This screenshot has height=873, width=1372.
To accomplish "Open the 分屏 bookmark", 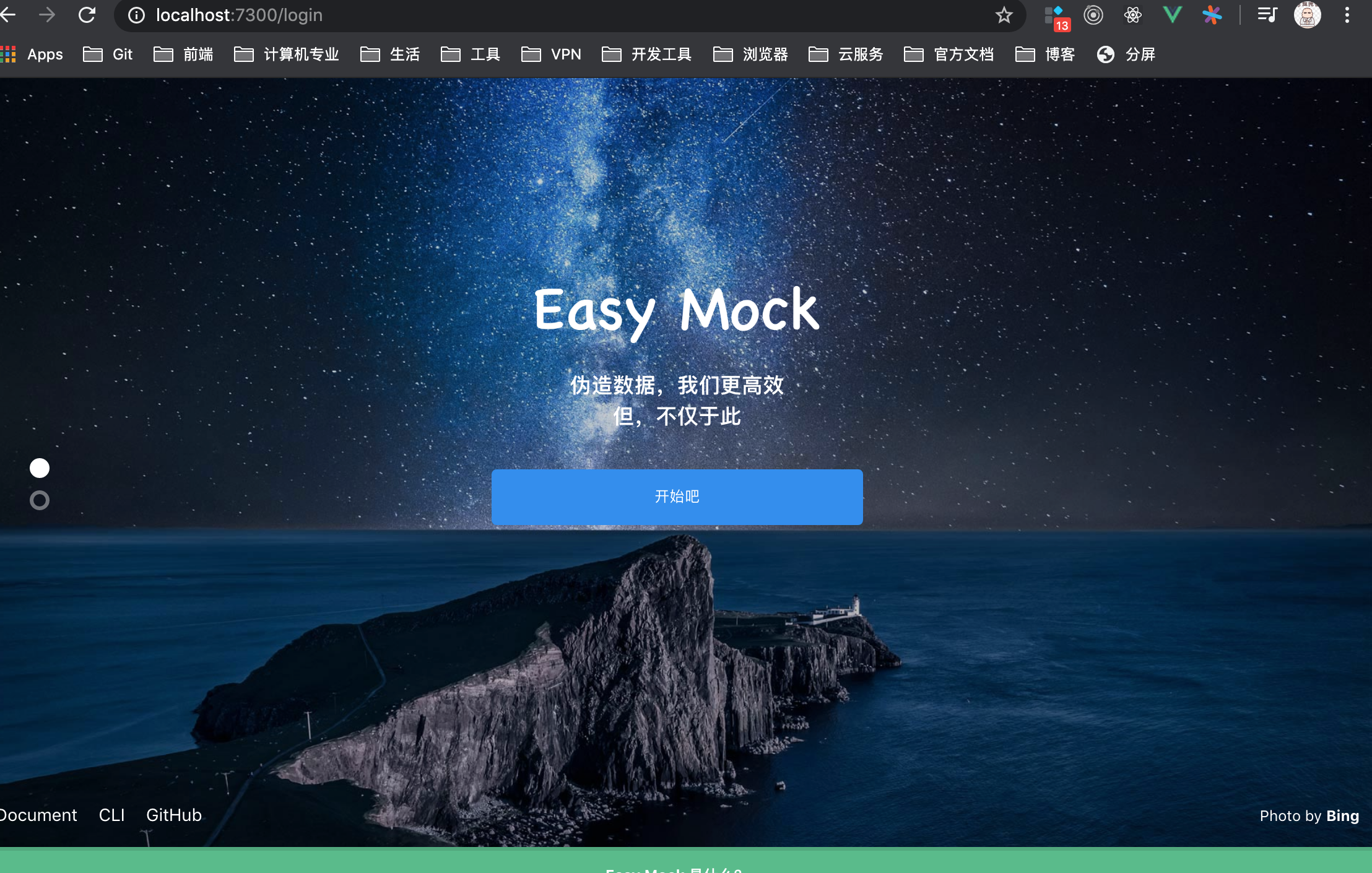I will (x=1126, y=54).
